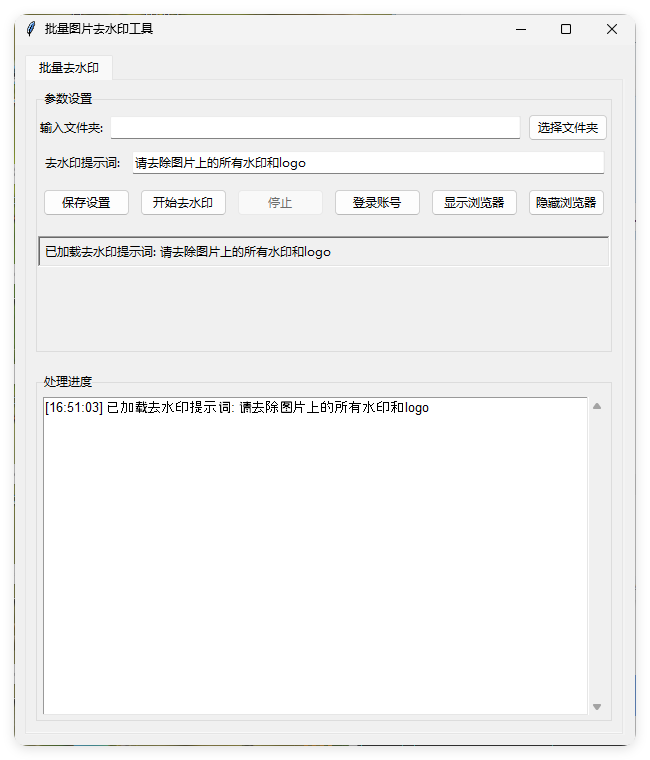The height and width of the screenshot is (760, 650).
Task: Click the 16:51:03 log entry line
Action: [237, 408]
